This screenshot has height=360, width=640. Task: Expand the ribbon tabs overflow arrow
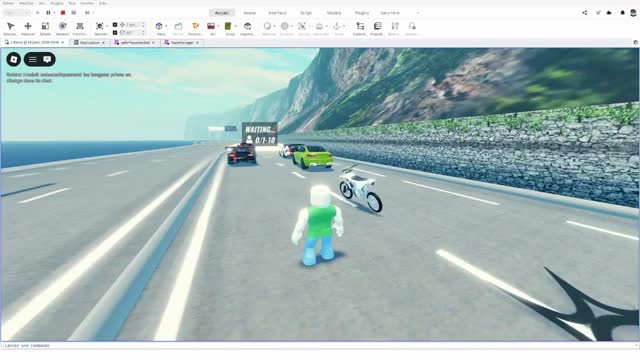(418, 13)
